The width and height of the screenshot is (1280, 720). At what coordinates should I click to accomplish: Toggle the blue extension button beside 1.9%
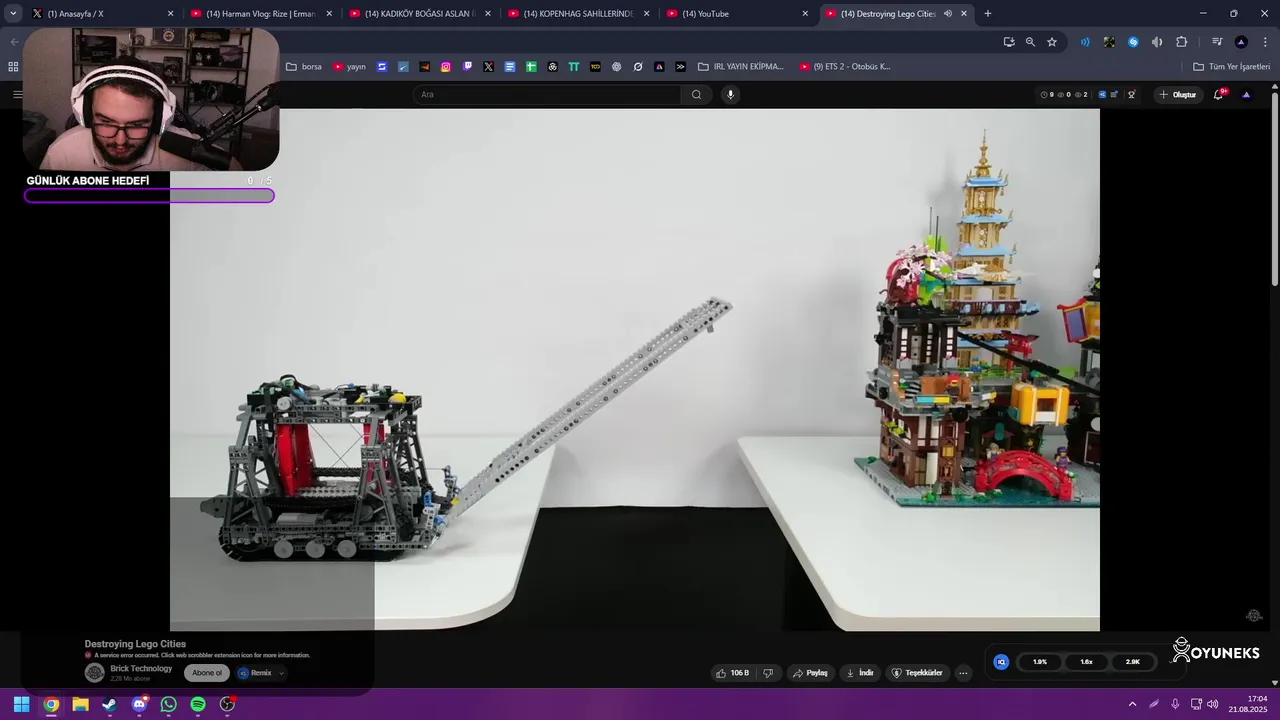pos(1001,662)
